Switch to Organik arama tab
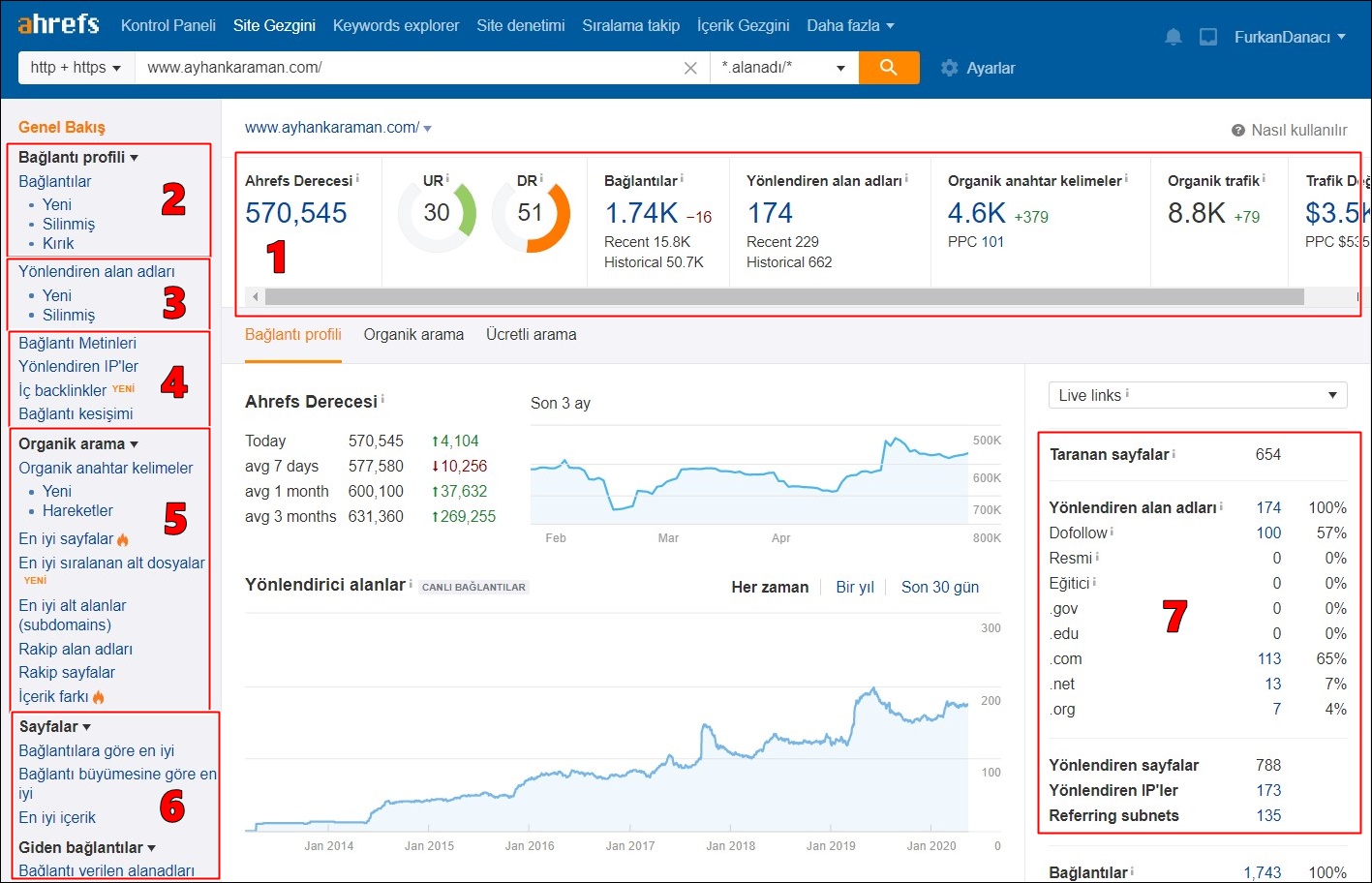Image resolution: width=1372 pixels, height=883 pixels. [x=413, y=334]
